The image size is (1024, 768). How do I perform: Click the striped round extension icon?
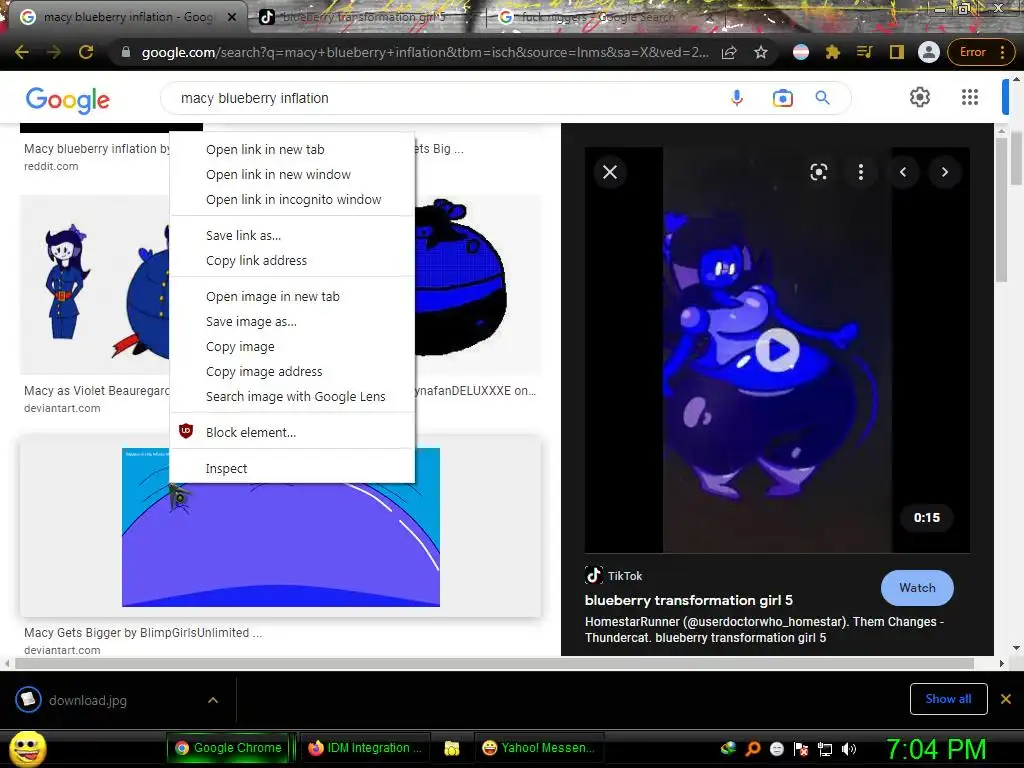[801, 52]
